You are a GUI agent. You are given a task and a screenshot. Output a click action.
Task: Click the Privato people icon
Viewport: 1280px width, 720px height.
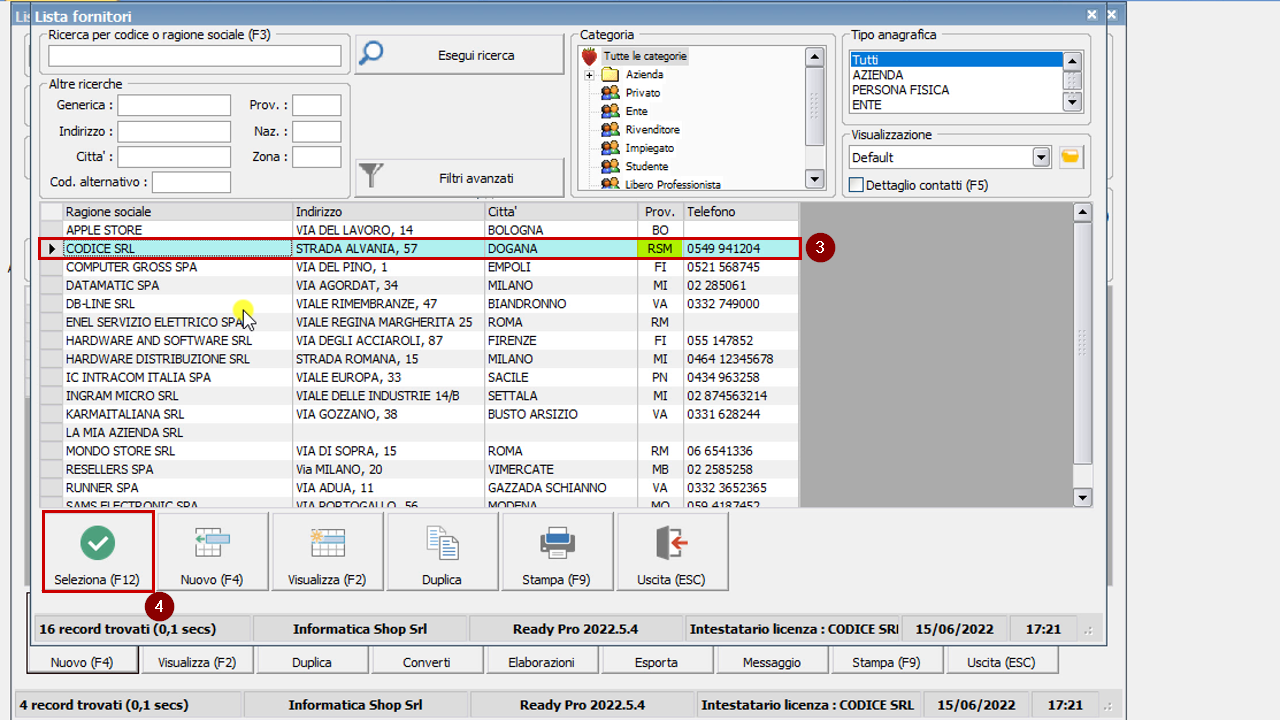610,93
